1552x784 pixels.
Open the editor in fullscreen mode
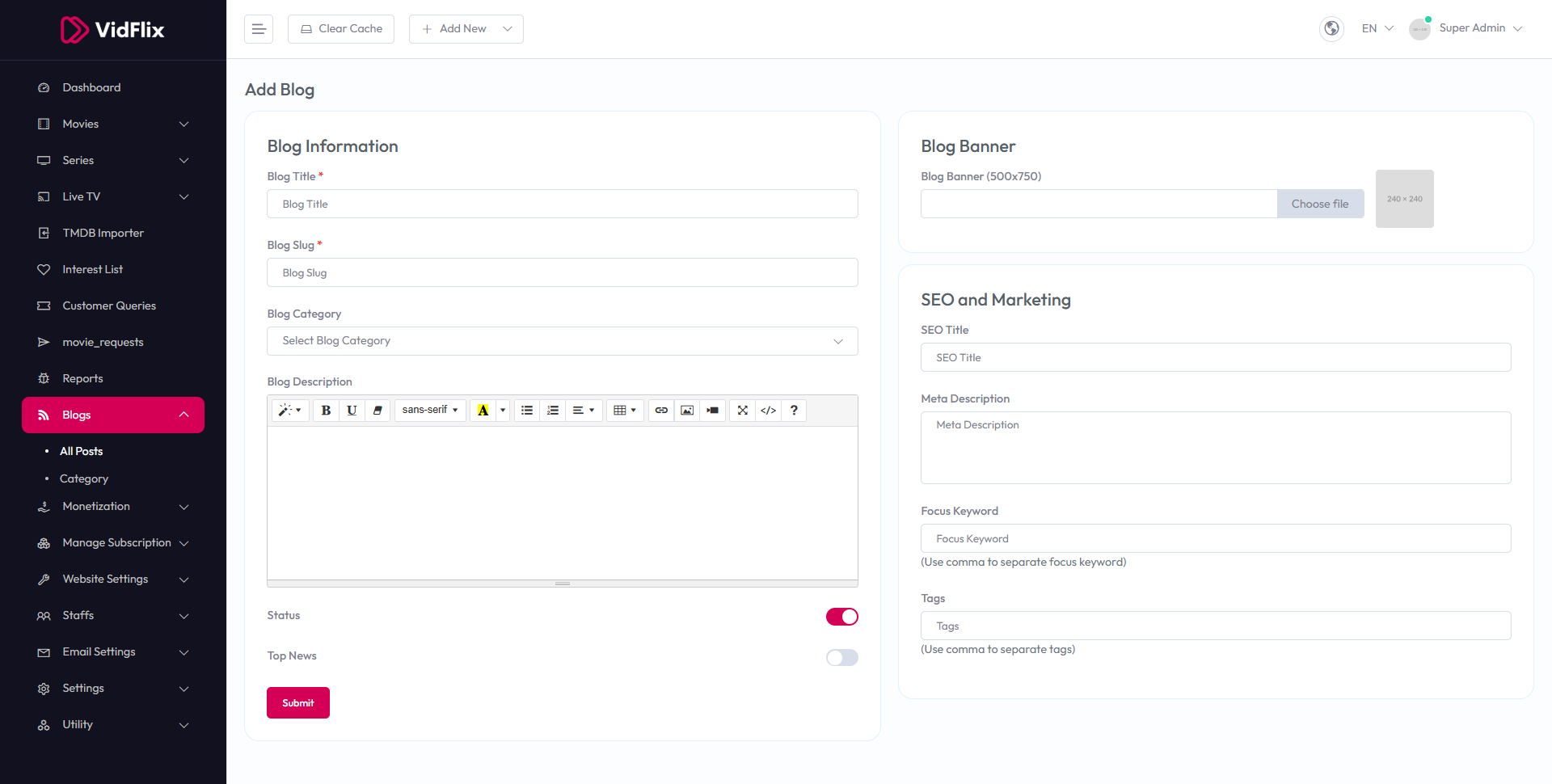click(x=742, y=411)
